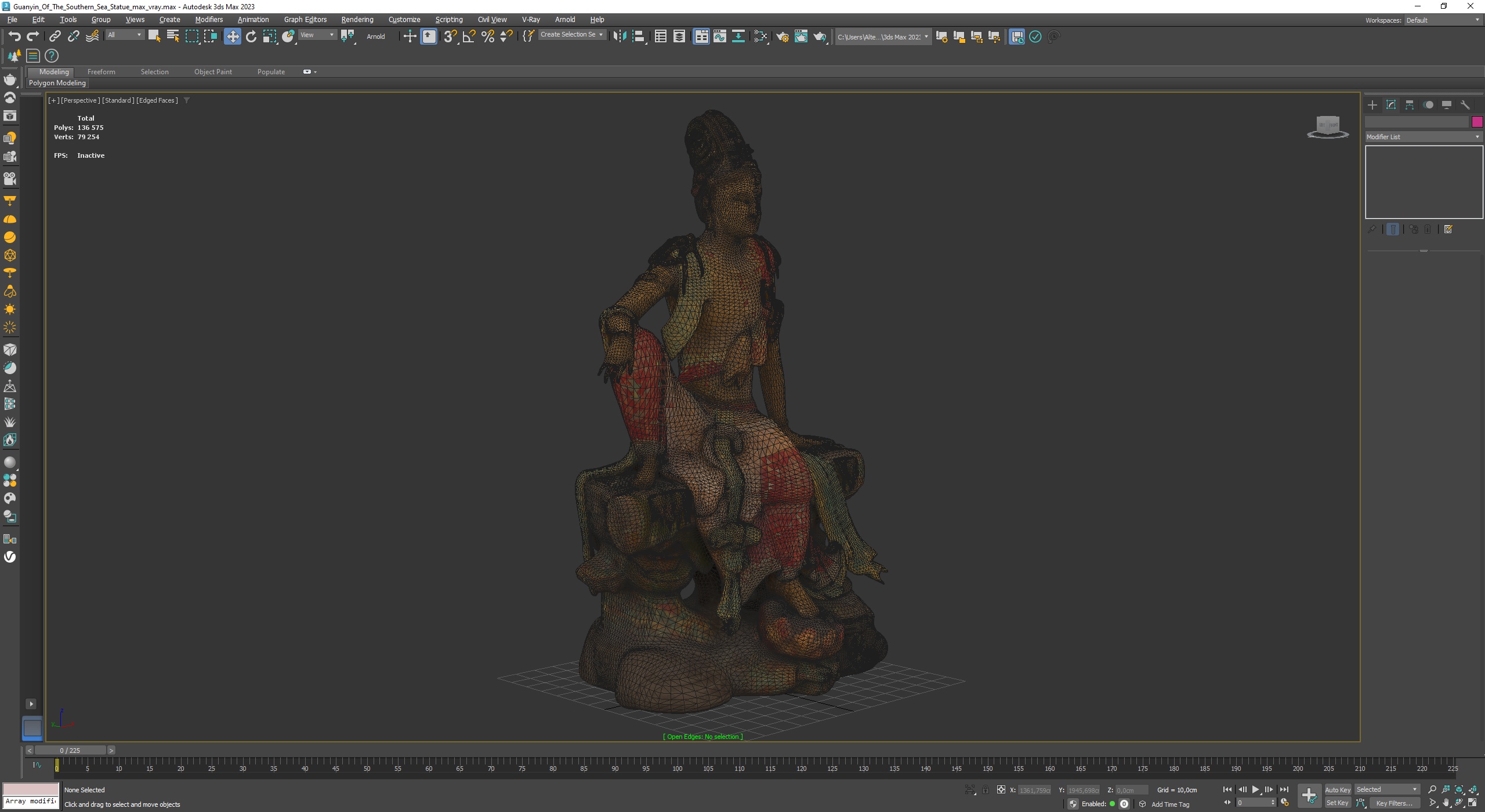Open the Rendering menu
Viewport: 1485px width, 812px height.
click(357, 19)
